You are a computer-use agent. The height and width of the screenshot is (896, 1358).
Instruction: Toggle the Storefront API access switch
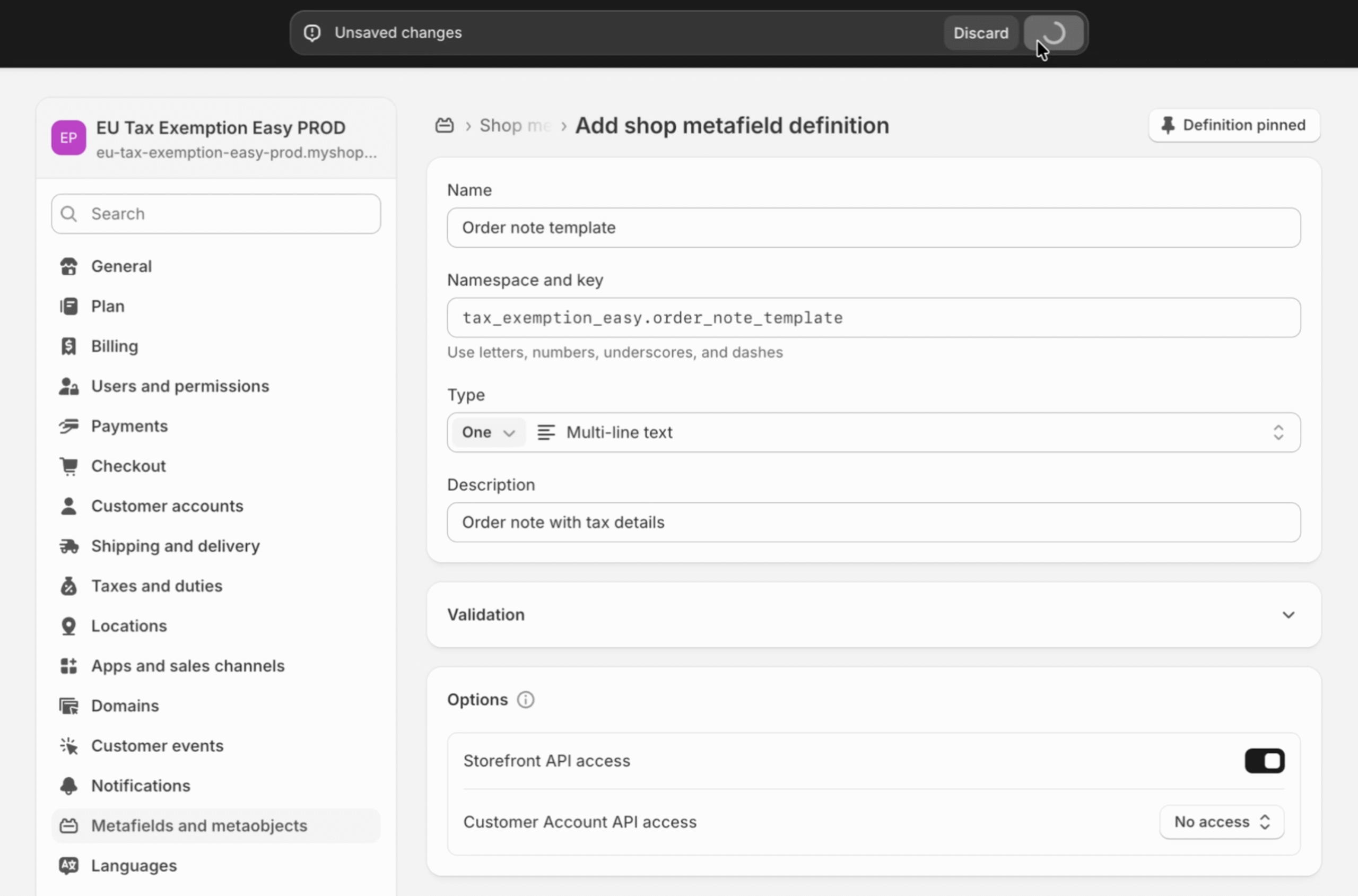[1264, 761]
